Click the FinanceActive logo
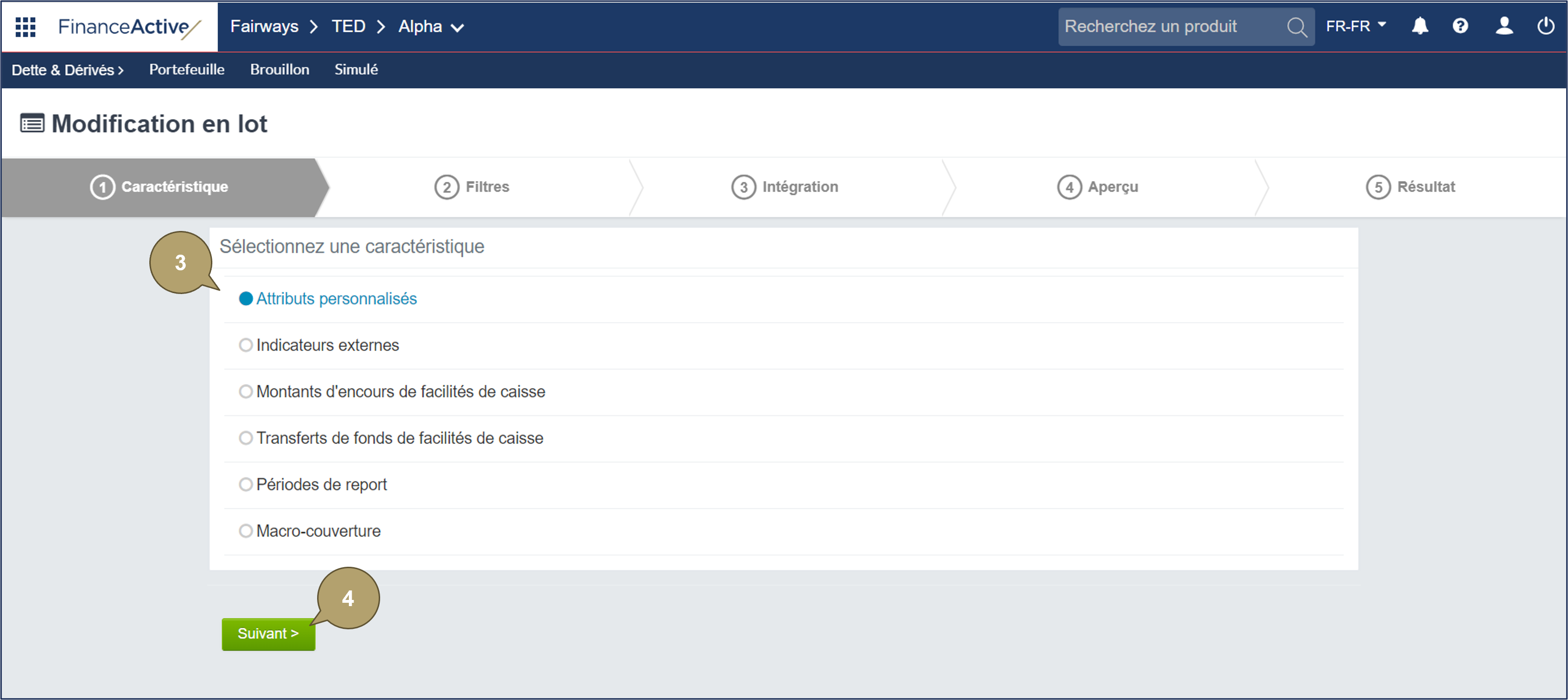Image resolution: width=1568 pixels, height=700 pixels. (x=129, y=27)
